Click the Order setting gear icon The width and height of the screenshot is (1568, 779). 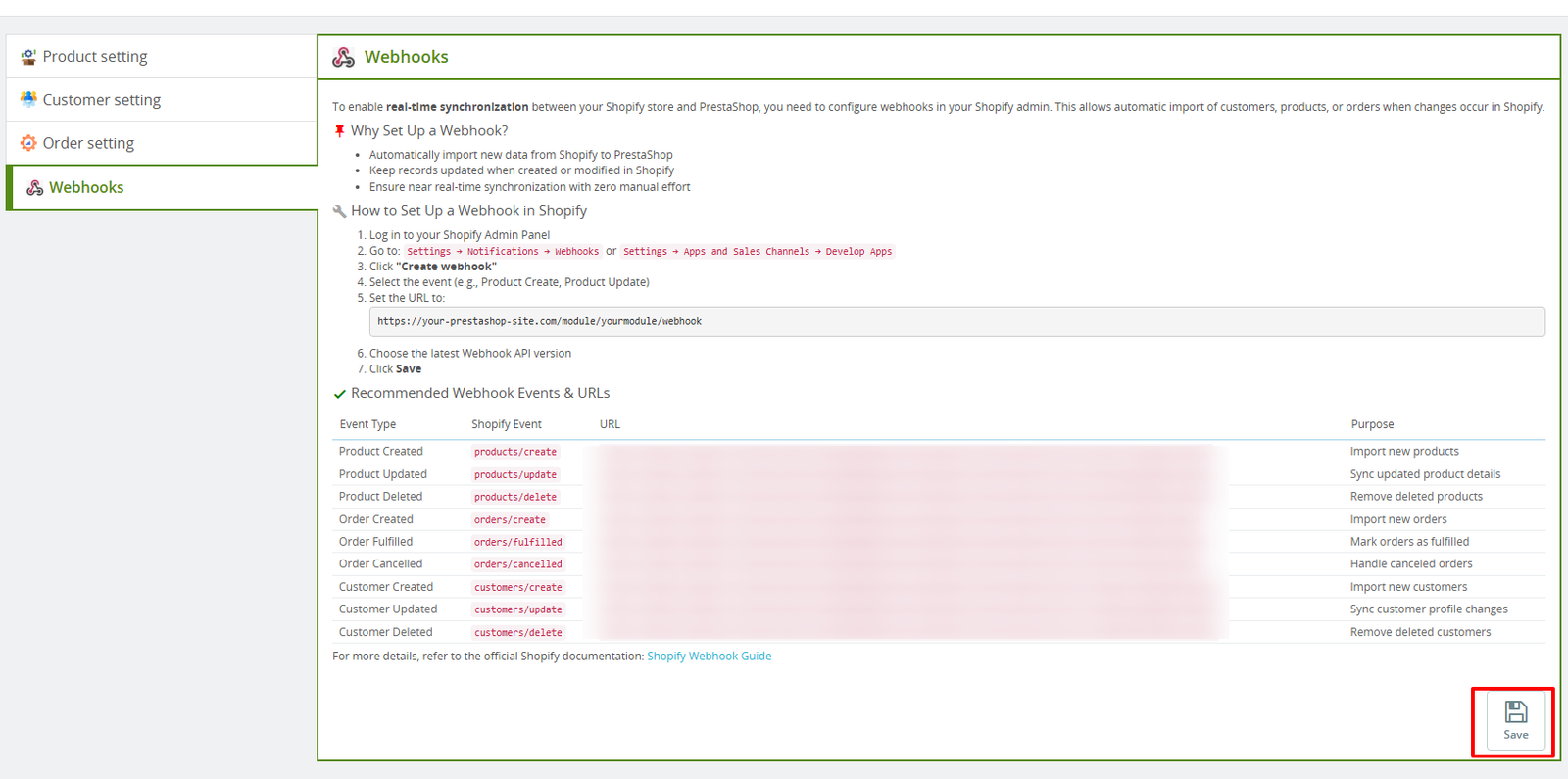tap(29, 143)
